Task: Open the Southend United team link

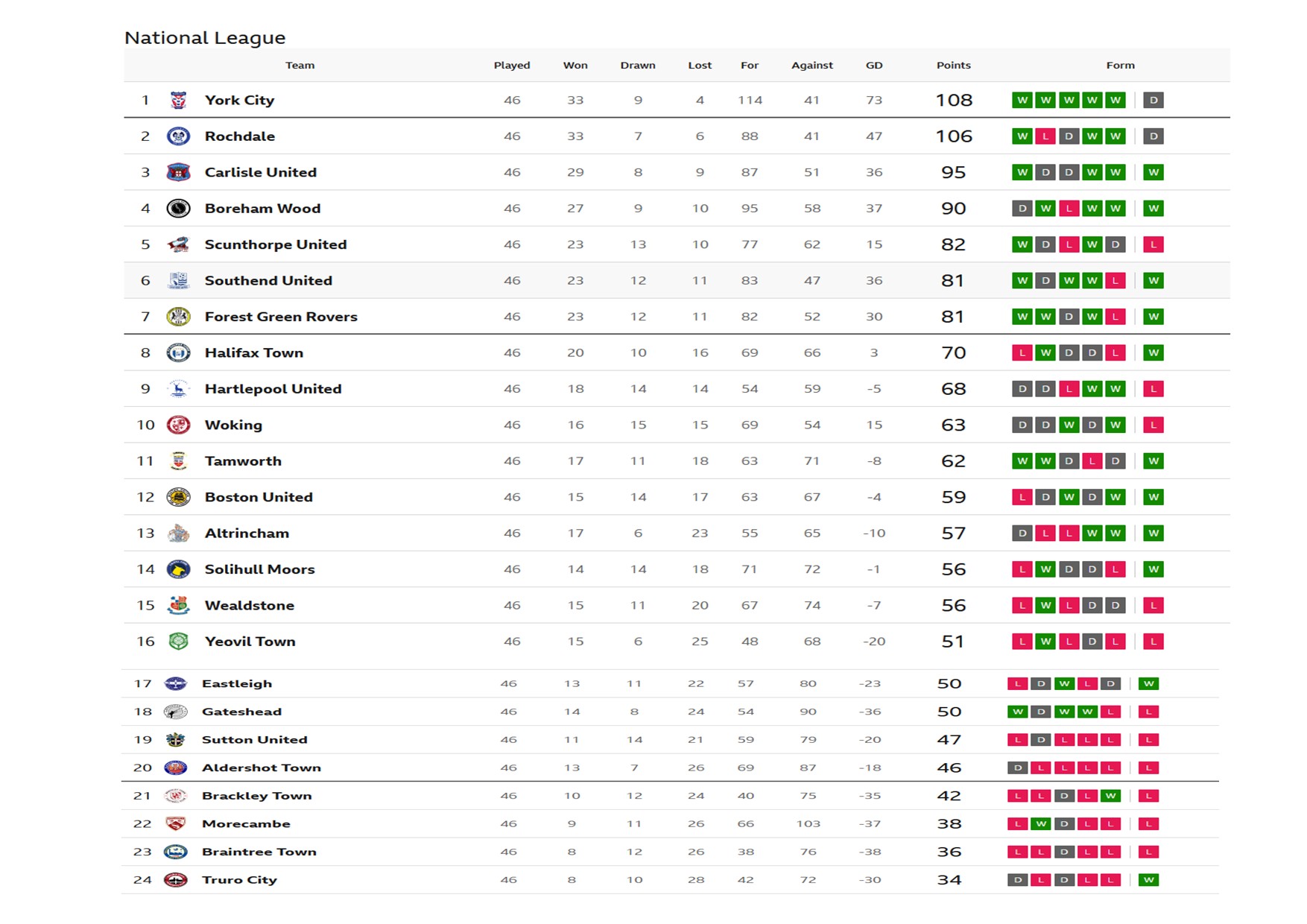Action: [268, 281]
